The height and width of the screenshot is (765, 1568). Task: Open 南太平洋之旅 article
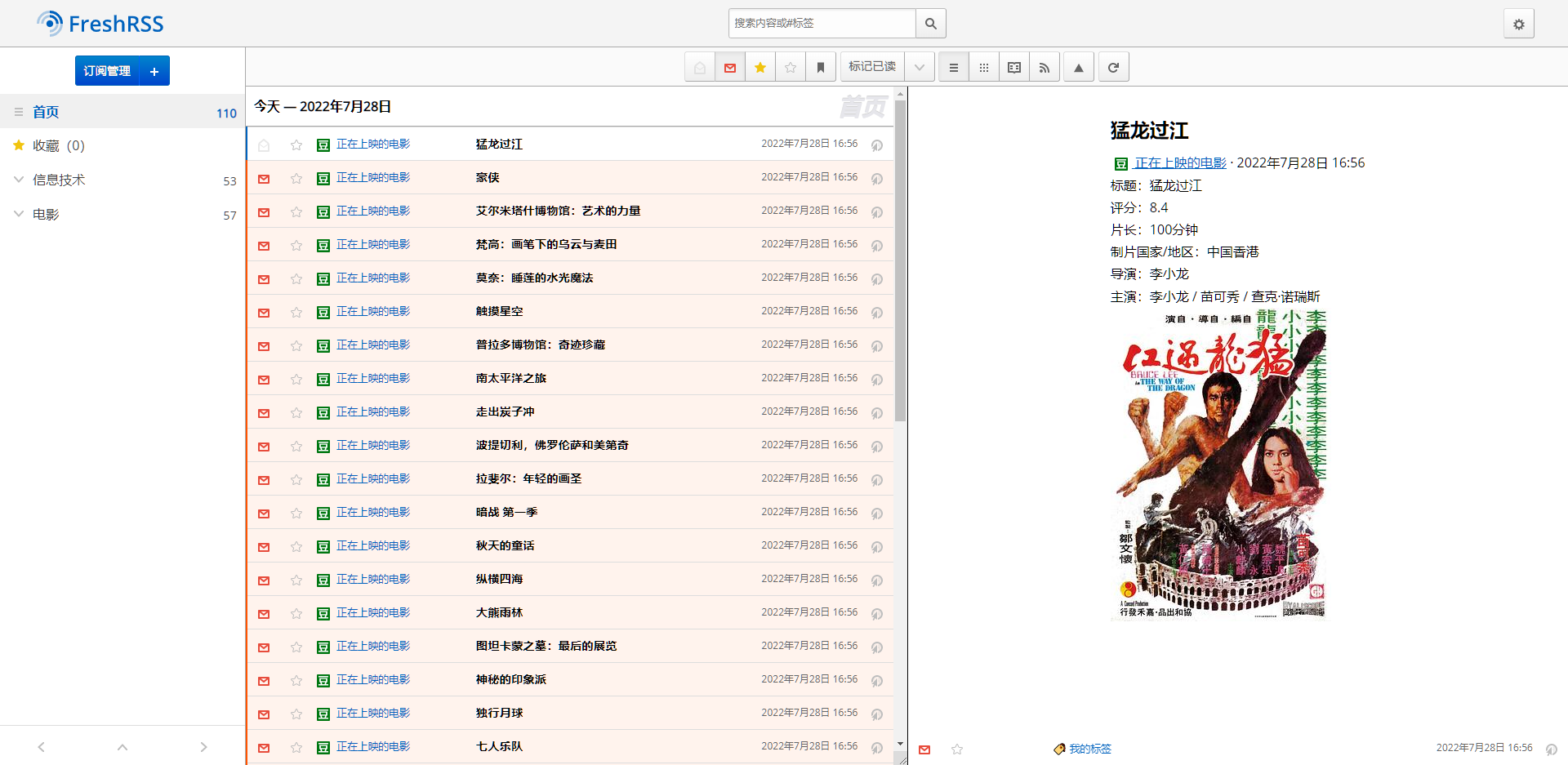tap(510, 379)
